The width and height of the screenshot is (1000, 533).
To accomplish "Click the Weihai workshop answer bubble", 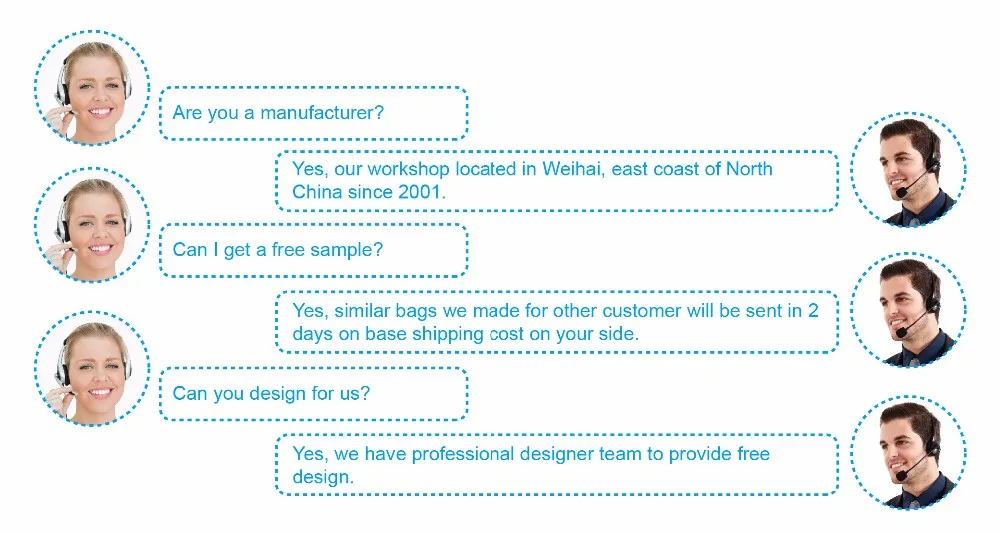I will tap(557, 180).
